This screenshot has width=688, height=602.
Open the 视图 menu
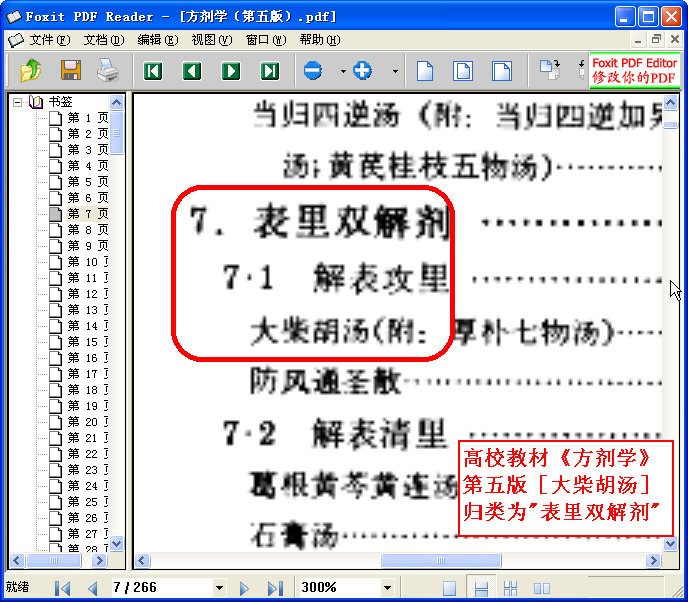(210, 40)
